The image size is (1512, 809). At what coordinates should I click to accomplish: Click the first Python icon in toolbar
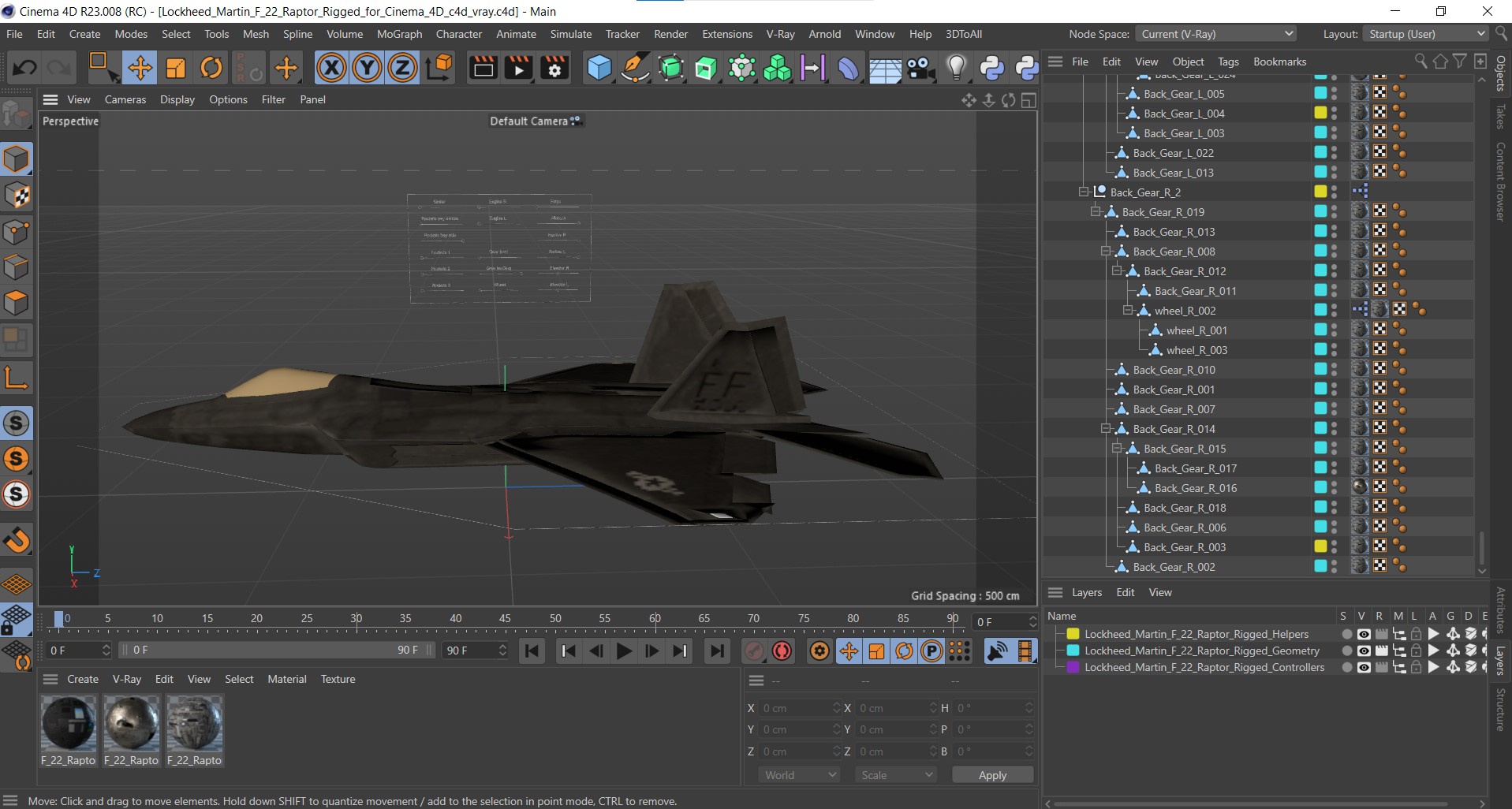click(x=991, y=68)
